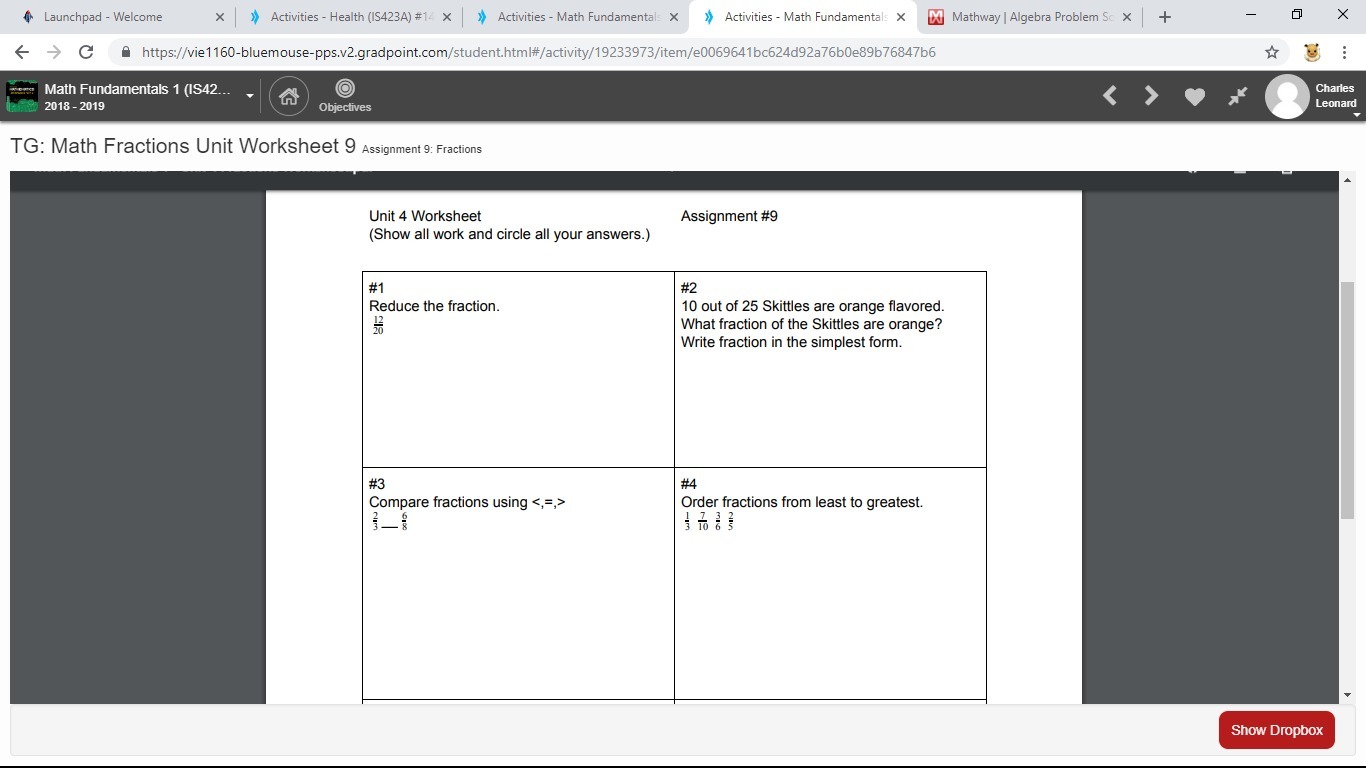
Task: Bookmark this page with the star
Action: click(1272, 52)
